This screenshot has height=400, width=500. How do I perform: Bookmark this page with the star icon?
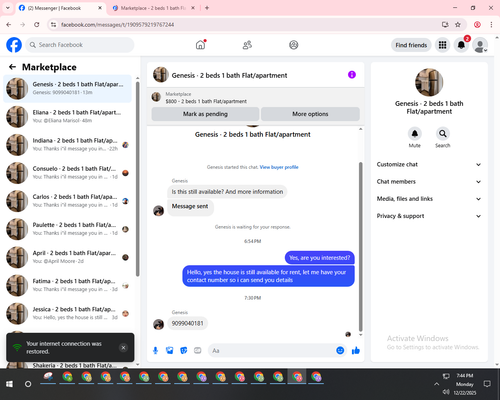point(458,25)
